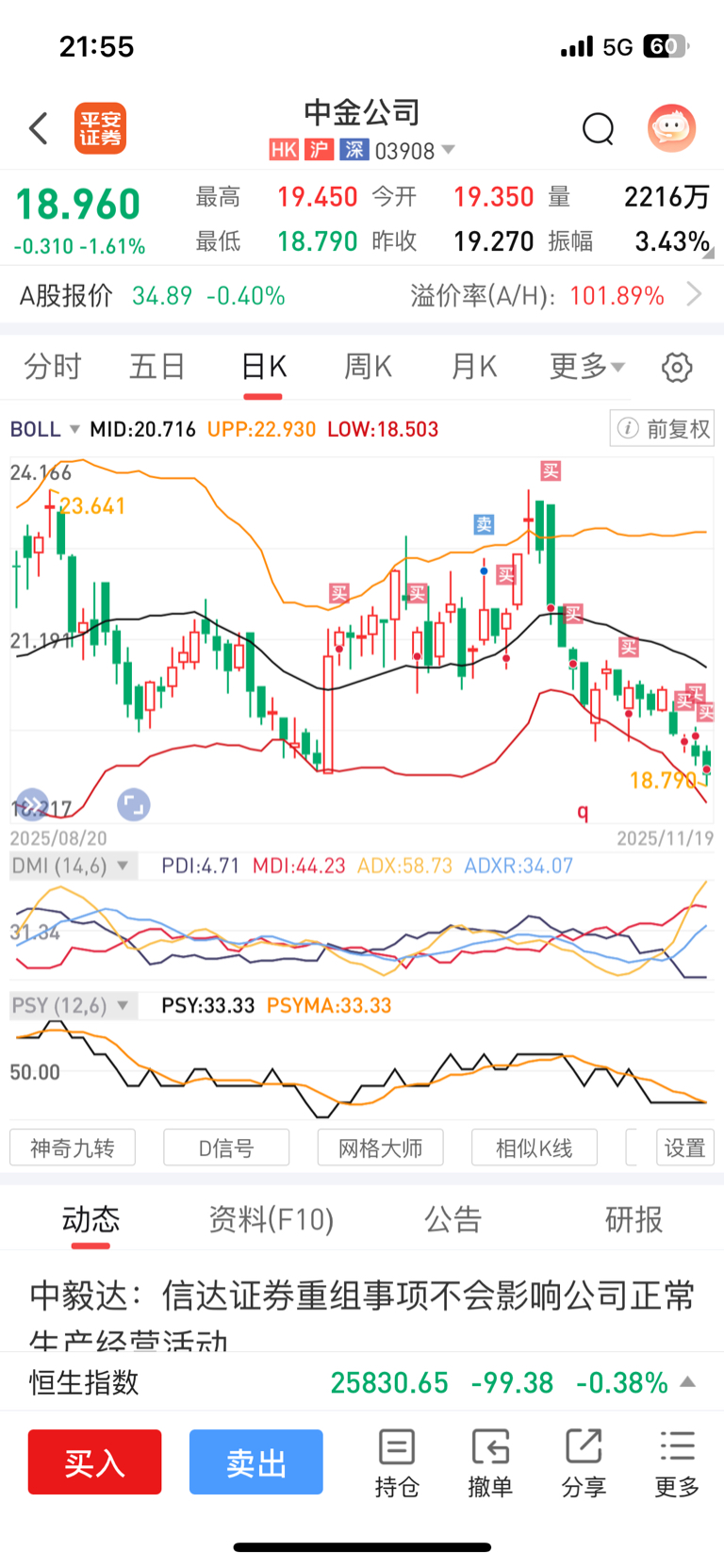The height and width of the screenshot is (1568, 724).
Task: Tap 昨收 value 19.270
Action: click(494, 241)
